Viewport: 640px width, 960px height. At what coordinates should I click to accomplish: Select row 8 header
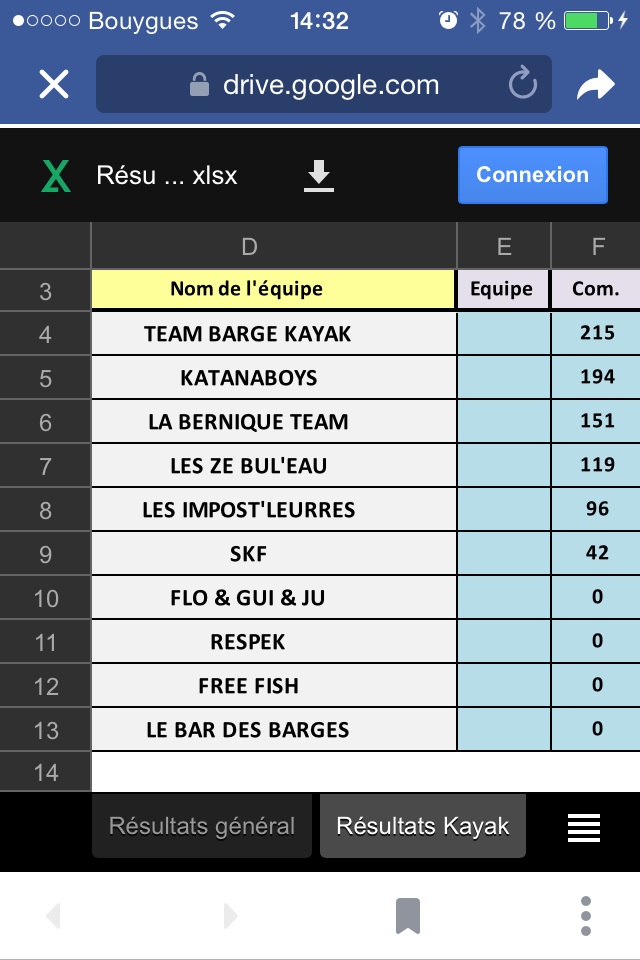(x=45, y=510)
